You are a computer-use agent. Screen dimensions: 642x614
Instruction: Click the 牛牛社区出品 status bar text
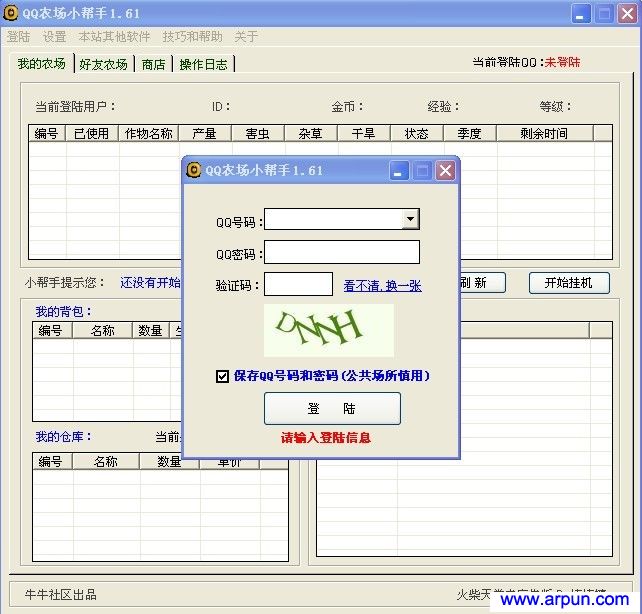click(x=61, y=594)
